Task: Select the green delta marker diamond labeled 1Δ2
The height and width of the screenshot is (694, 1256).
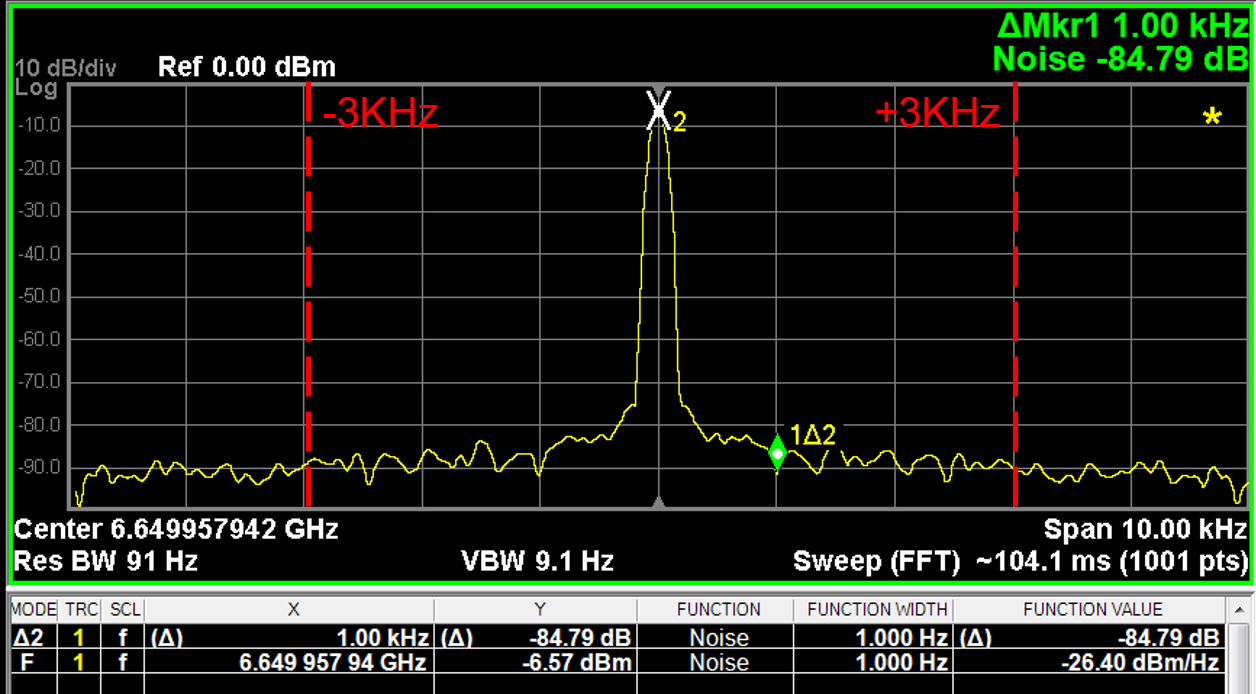Action: coord(779,452)
